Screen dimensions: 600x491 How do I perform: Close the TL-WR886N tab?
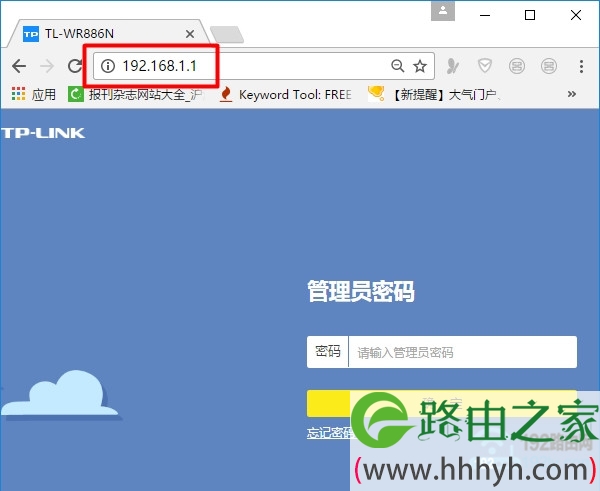click(190, 34)
